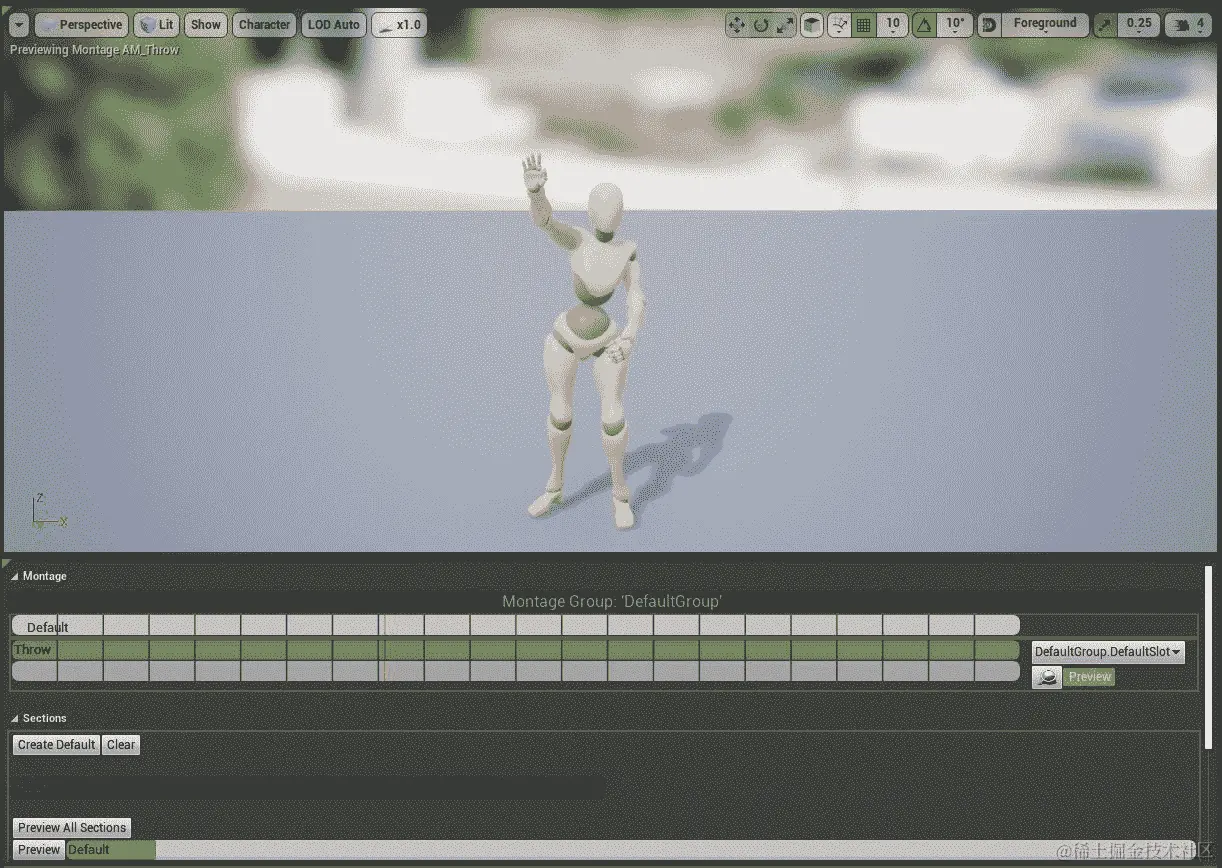The image size is (1222, 868).
Task: Select the translate (move) gizmo tool
Action: click(x=737, y=25)
